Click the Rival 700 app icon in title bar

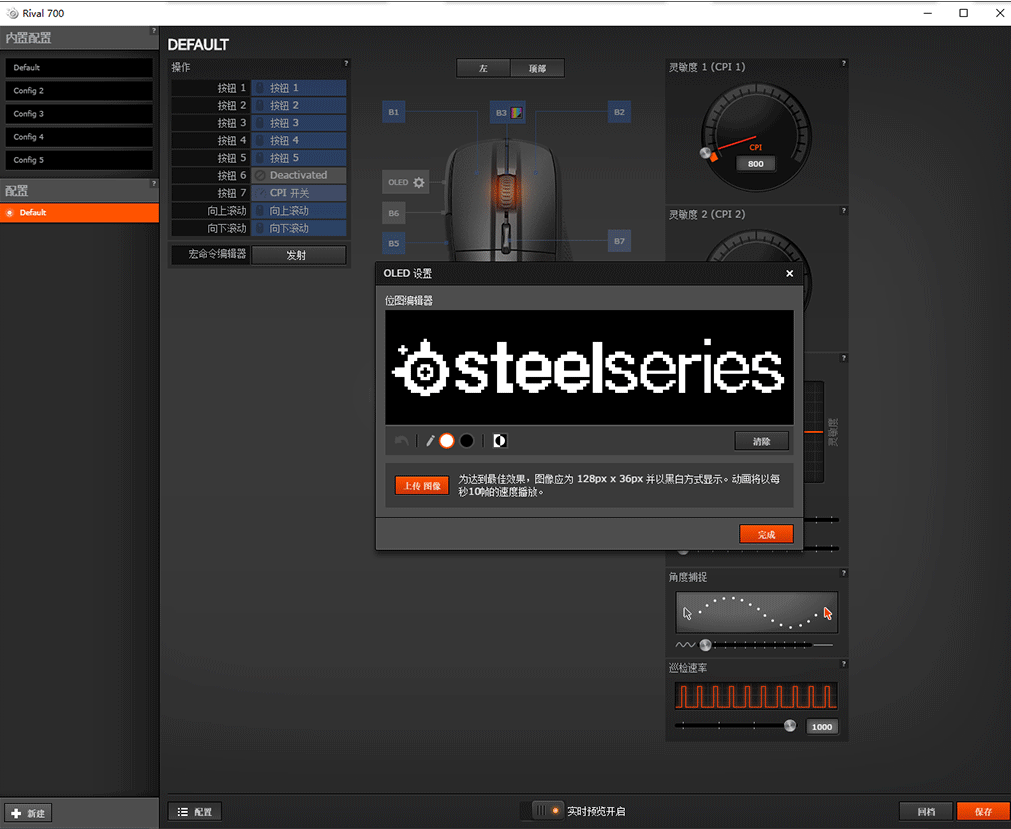(x=12, y=13)
